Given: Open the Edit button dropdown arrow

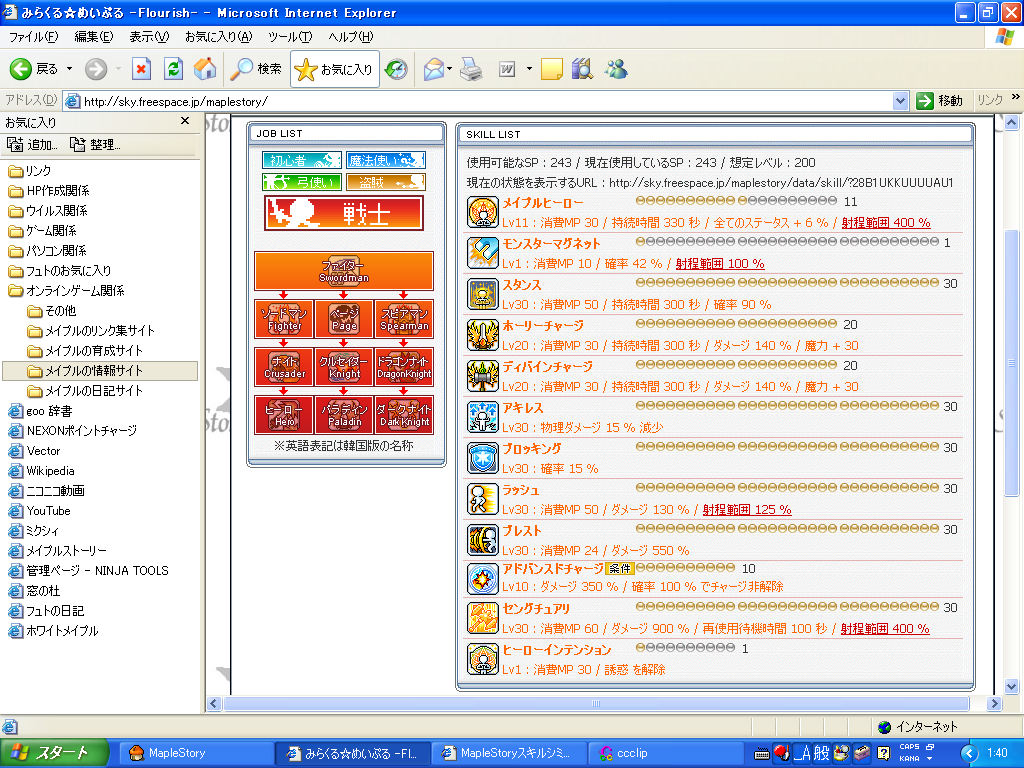Looking at the screenshot, I should click(x=529, y=69).
